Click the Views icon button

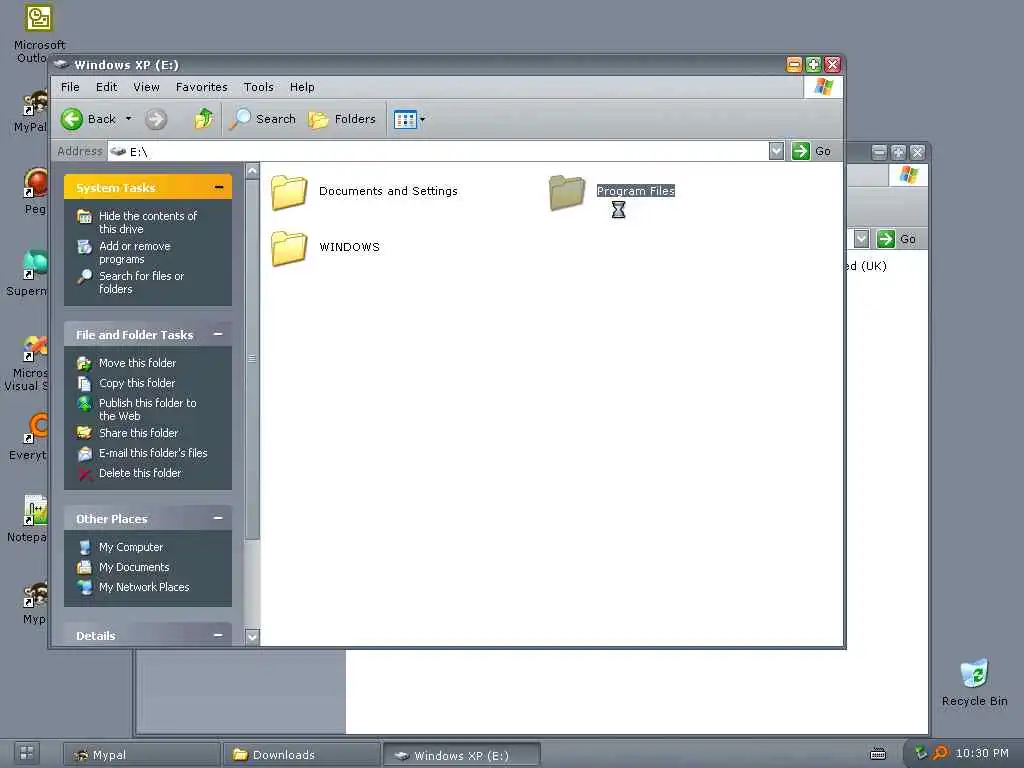pyautogui.click(x=405, y=119)
